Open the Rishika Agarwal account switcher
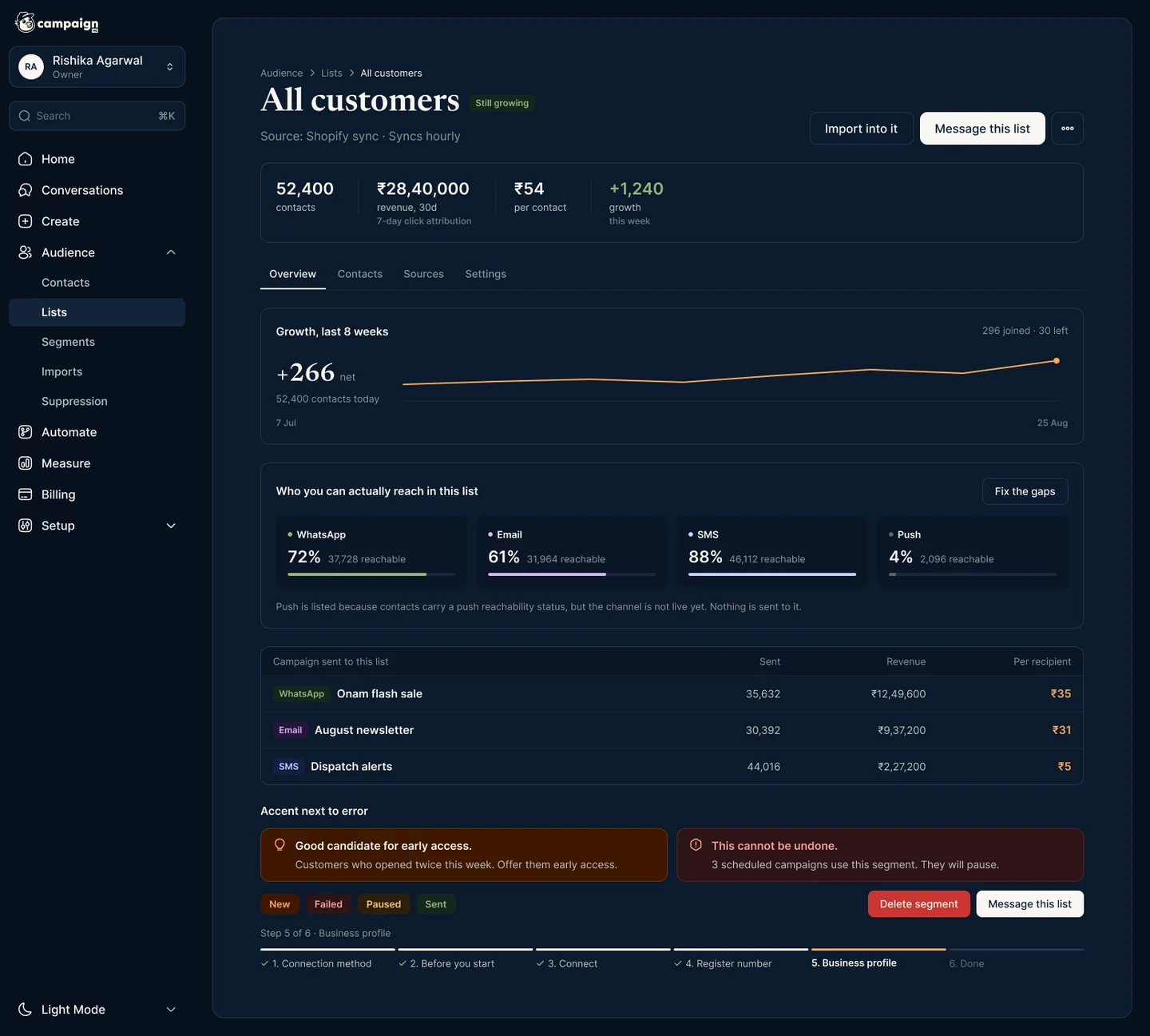1150x1036 pixels. [97, 67]
